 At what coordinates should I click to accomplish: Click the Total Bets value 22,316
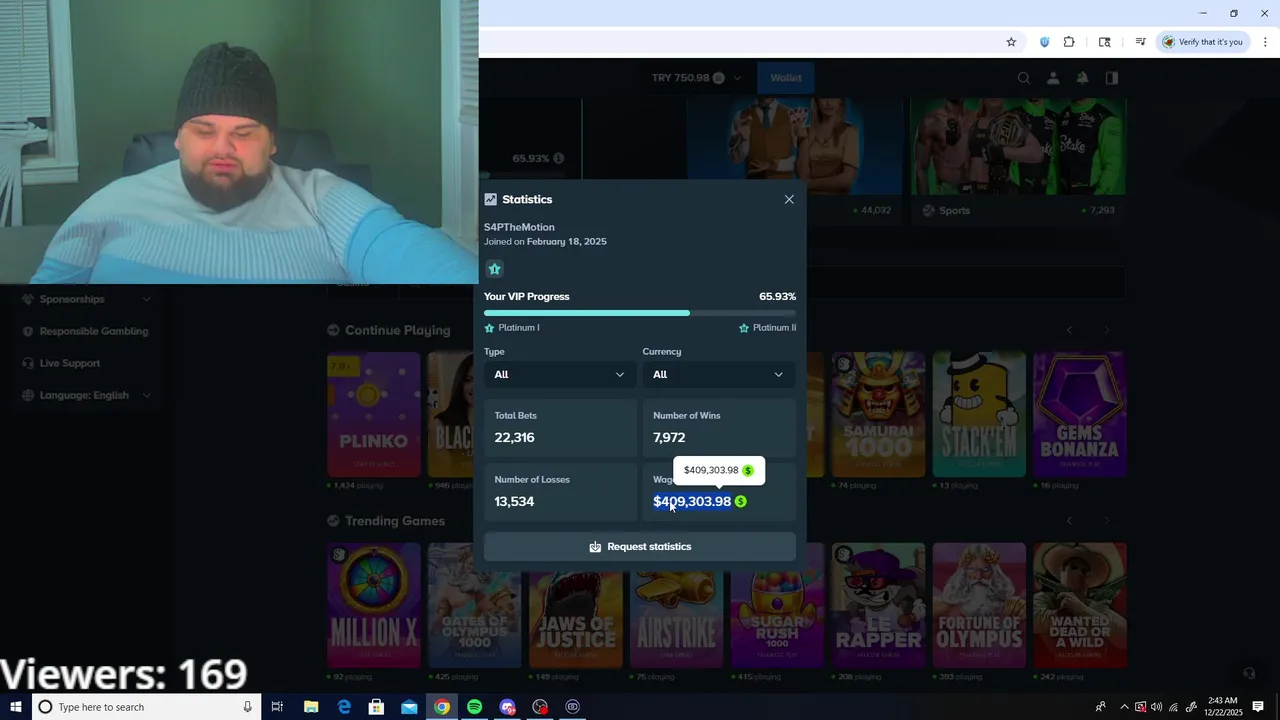[514, 437]
